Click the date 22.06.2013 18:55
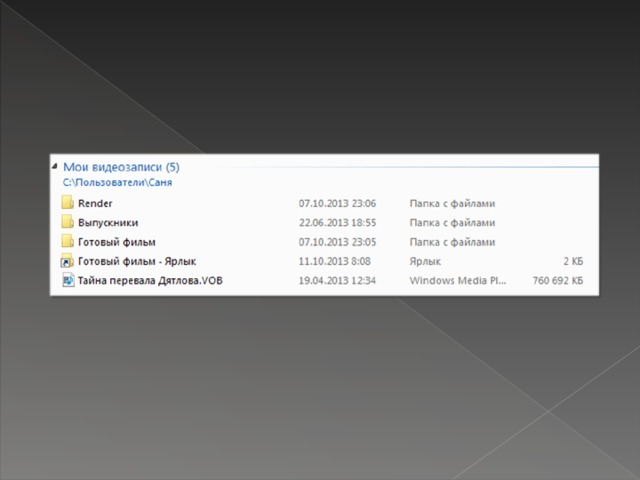640x480 pixels. coord(337,223)
